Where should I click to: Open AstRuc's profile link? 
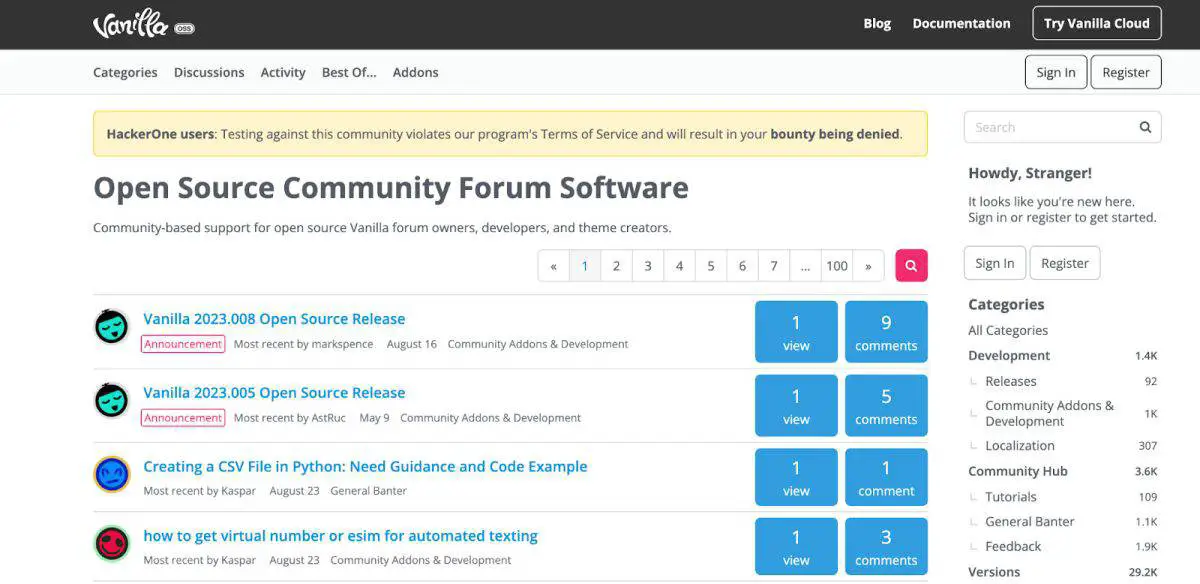(328, 418)
